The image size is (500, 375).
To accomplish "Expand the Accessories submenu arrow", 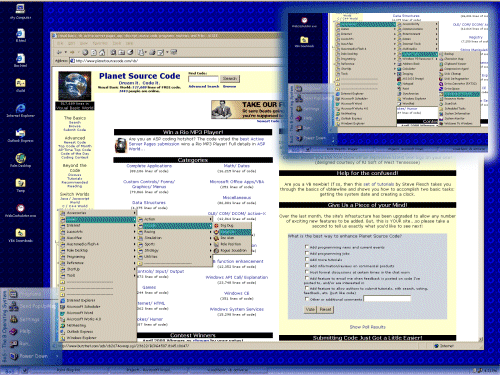I will click(x=135, y=213).
